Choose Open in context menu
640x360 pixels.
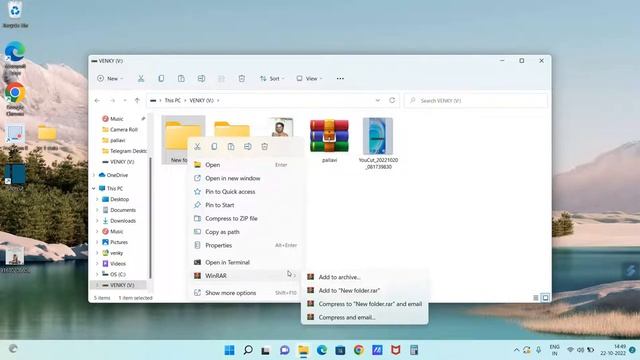coord(246,165)
